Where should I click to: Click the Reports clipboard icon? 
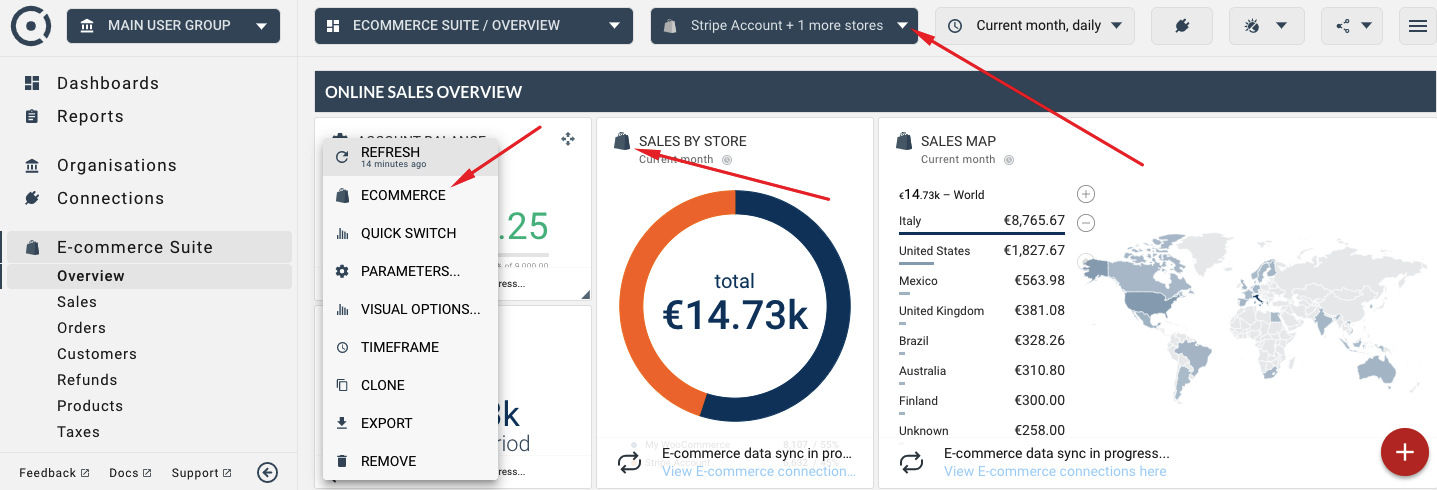(32, 116)
